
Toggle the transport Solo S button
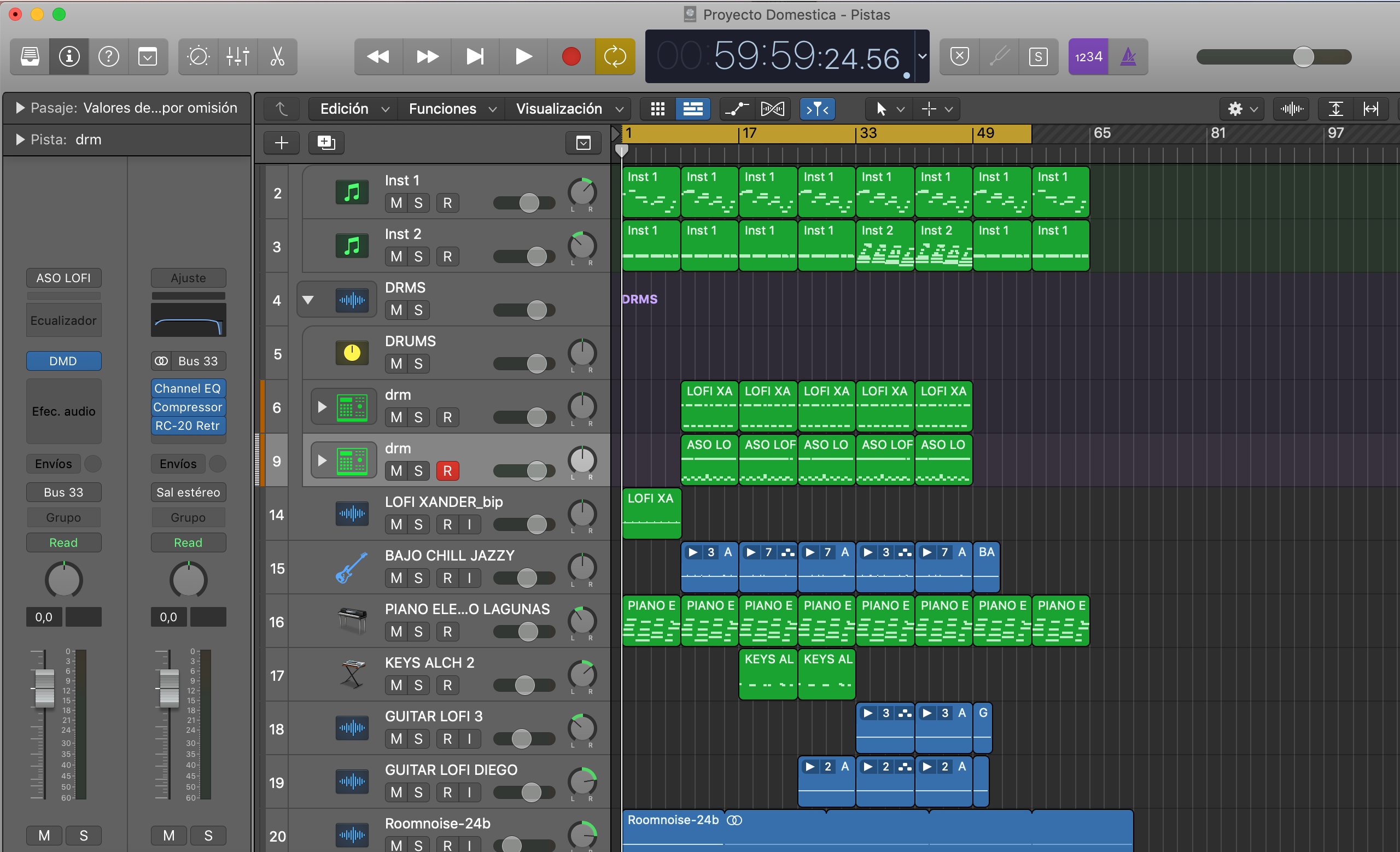pos(1038,57)
